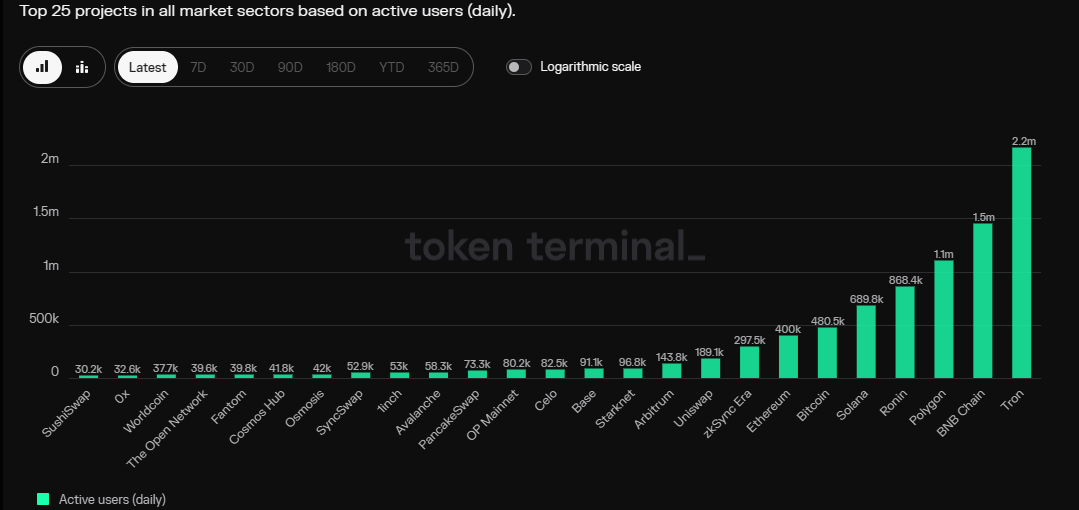The width and height of the screenshot is (1079, 510).
Task: Click the Ronin bar in the chart
Action: (x=905, y=332)
